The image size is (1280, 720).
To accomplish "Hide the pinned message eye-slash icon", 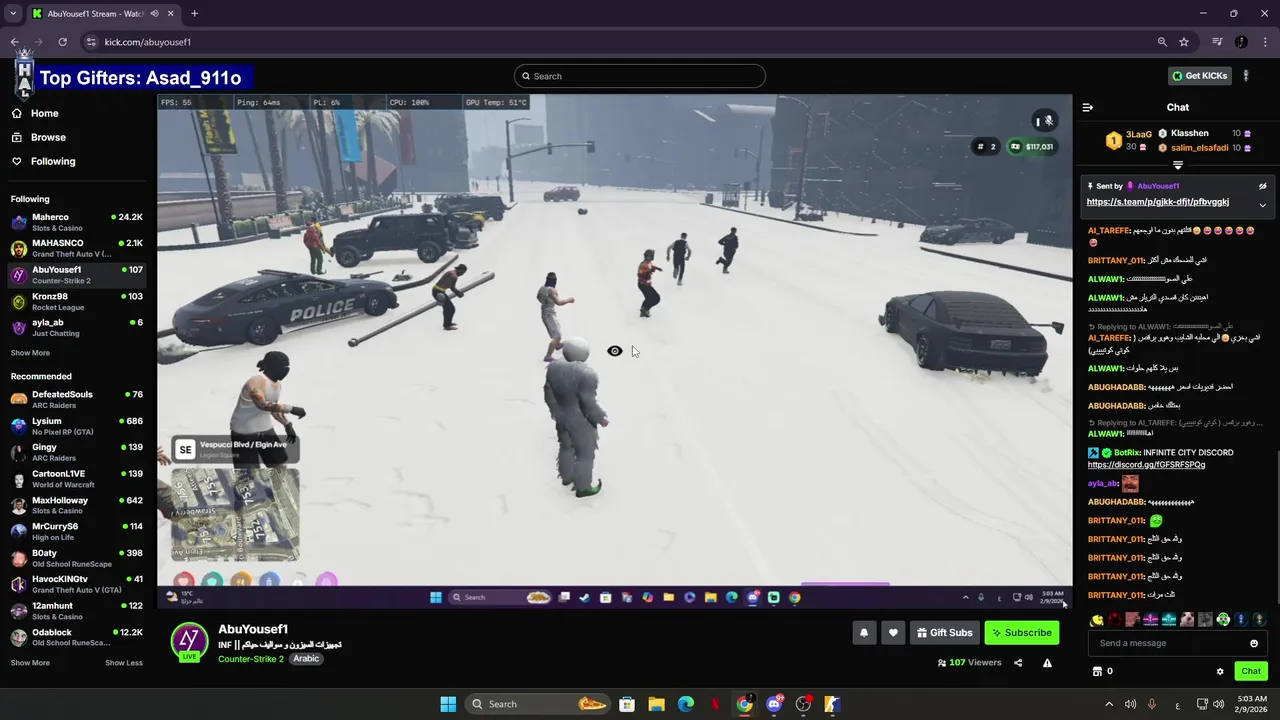I will click(x=1262, y=186).
